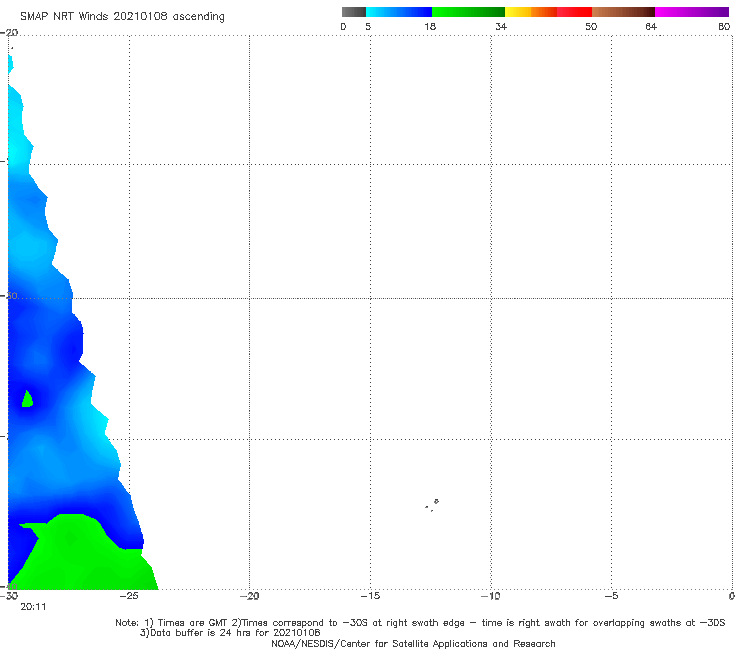The width and height of the screenshot is (740, 650).
Task: Click the magenta-purple segment of the colorbar
Action: click(692, 12)
